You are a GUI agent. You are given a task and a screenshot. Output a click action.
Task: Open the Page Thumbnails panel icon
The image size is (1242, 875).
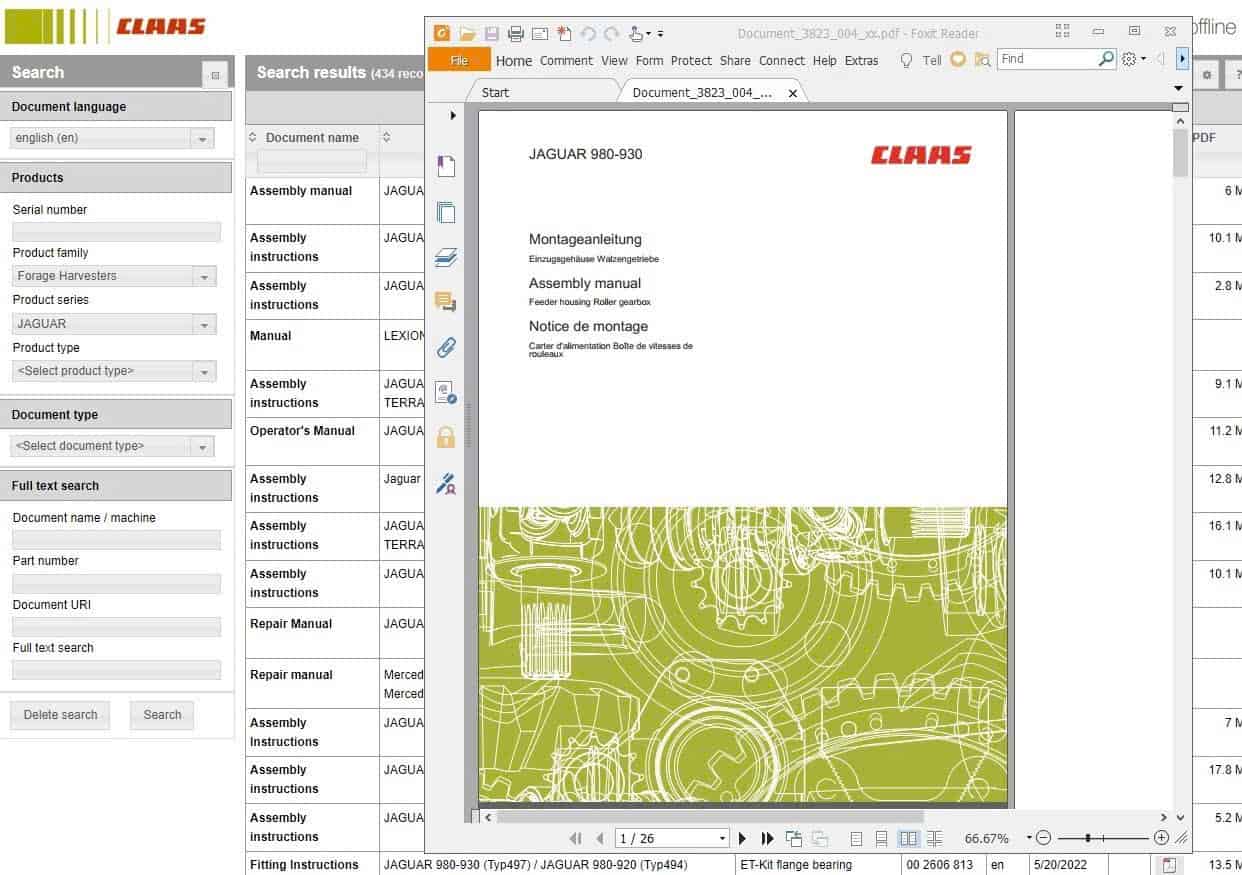[x=446, y=211]
